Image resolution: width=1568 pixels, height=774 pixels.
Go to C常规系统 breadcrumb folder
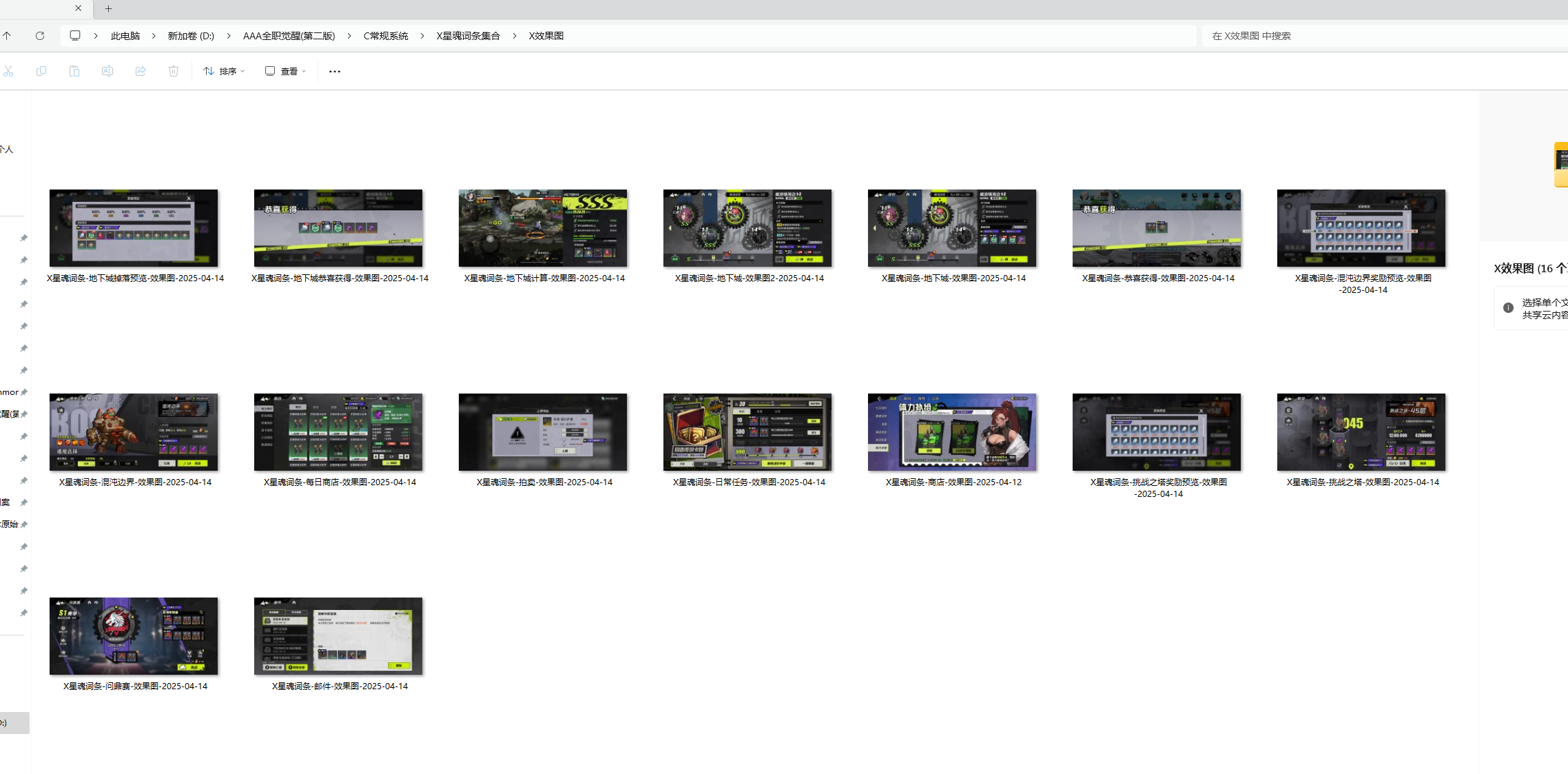[386, 36]
